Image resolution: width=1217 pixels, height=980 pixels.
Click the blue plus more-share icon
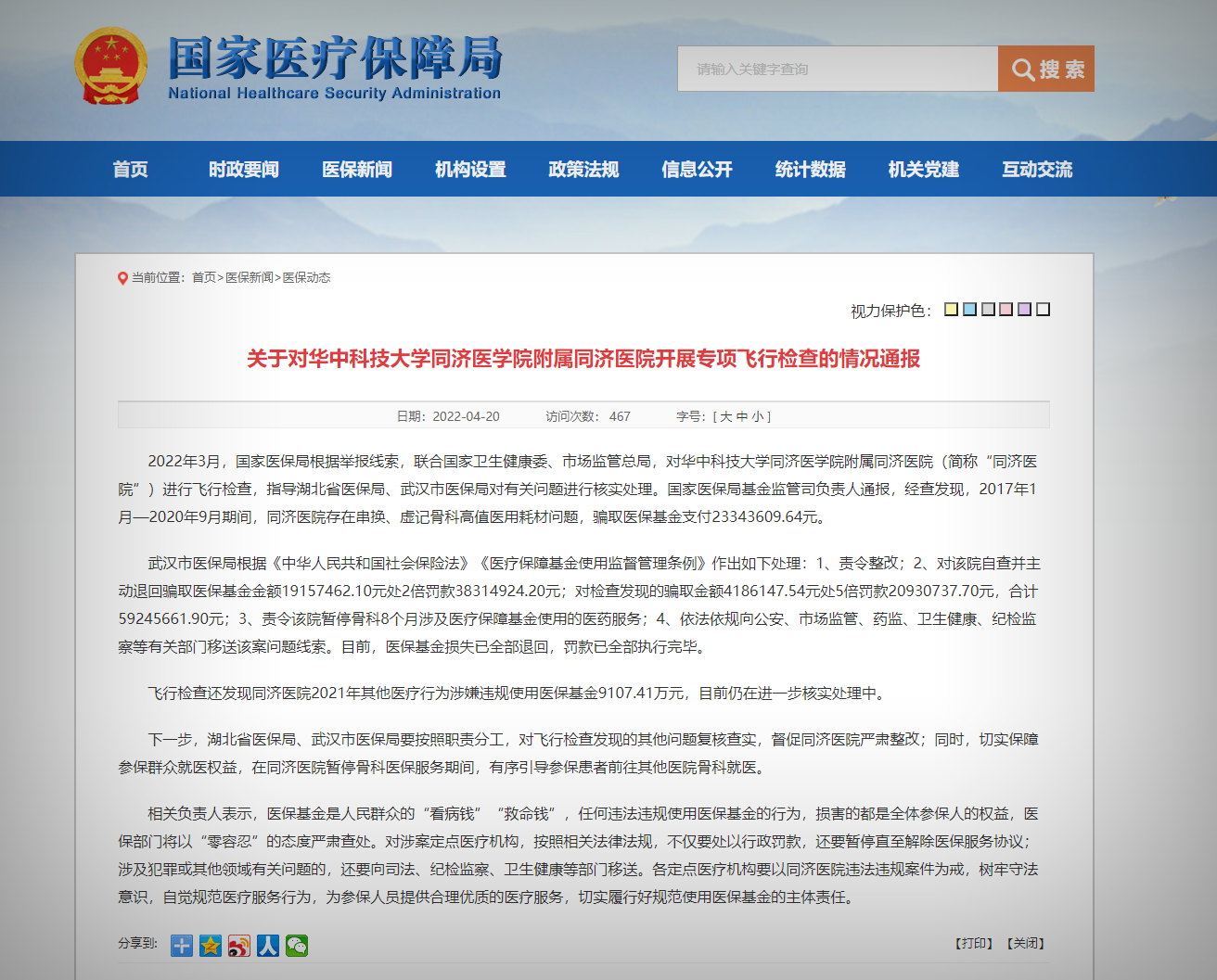click(x=182, y=945)
